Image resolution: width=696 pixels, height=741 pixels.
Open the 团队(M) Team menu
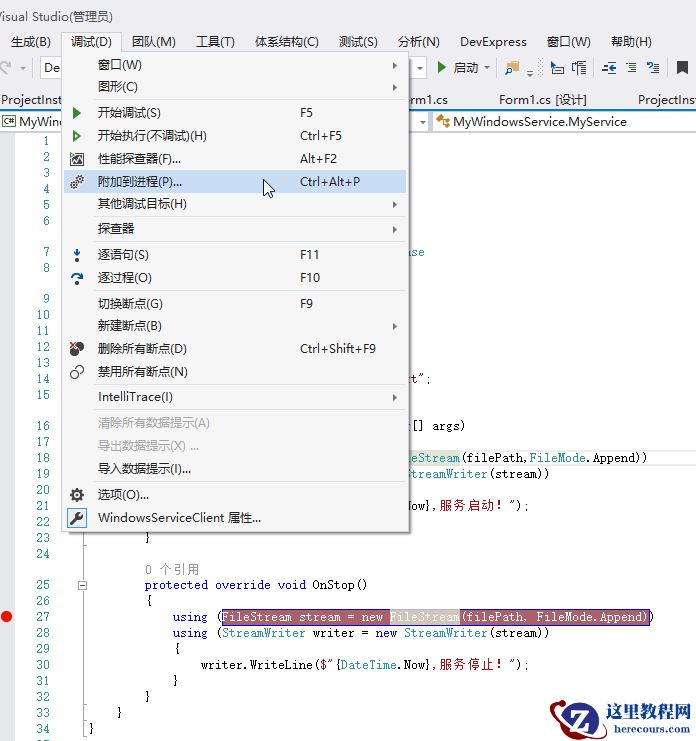tap(154, 42)
